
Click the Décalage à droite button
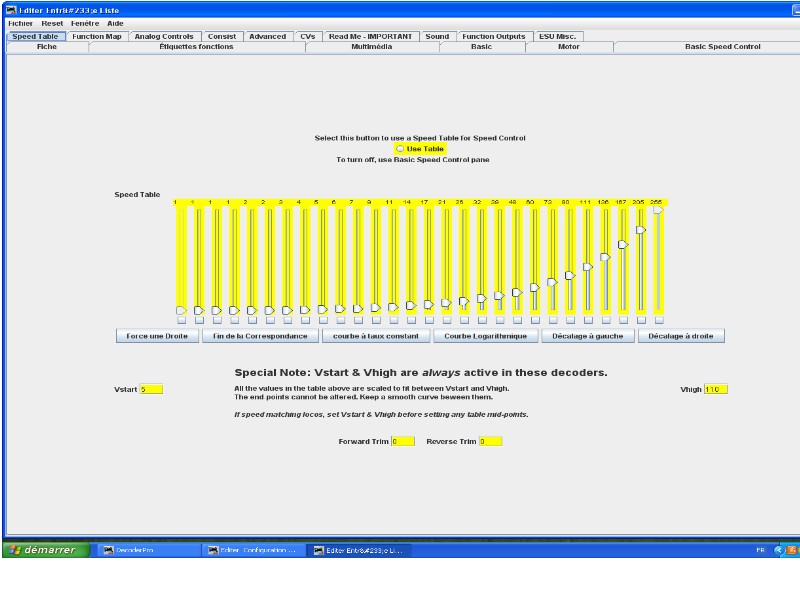click(x=681, y=336)
